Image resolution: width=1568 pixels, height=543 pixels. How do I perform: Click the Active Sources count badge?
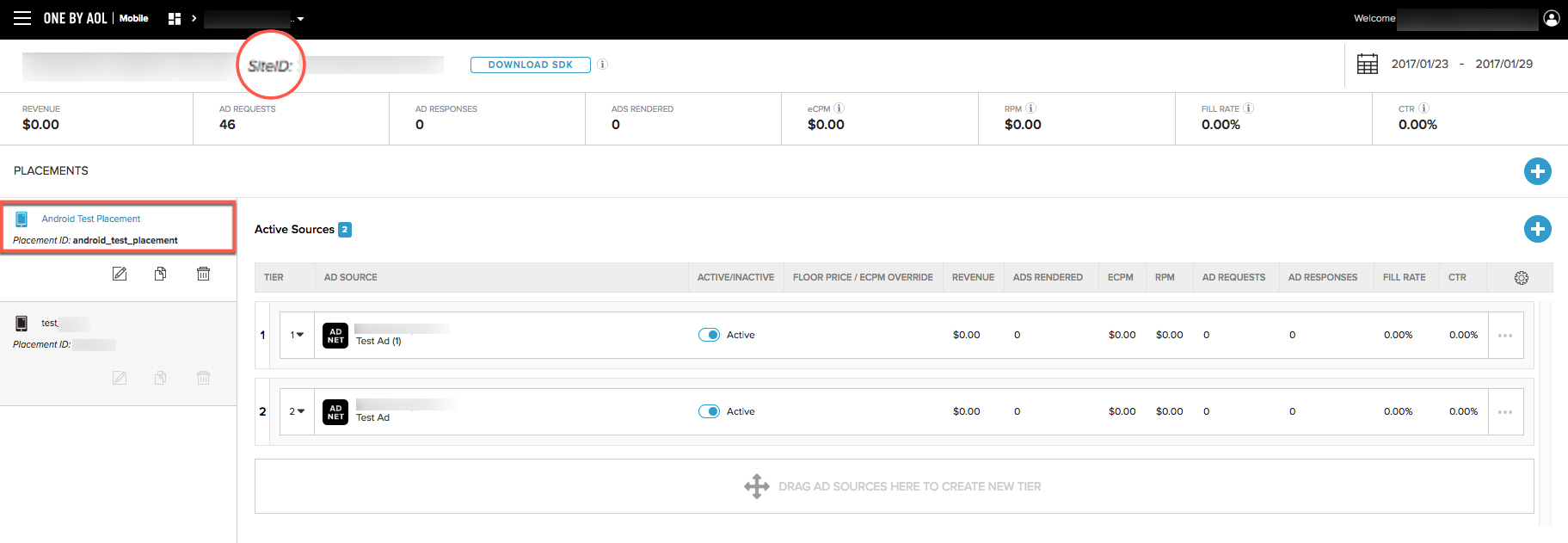pos(345,229)
